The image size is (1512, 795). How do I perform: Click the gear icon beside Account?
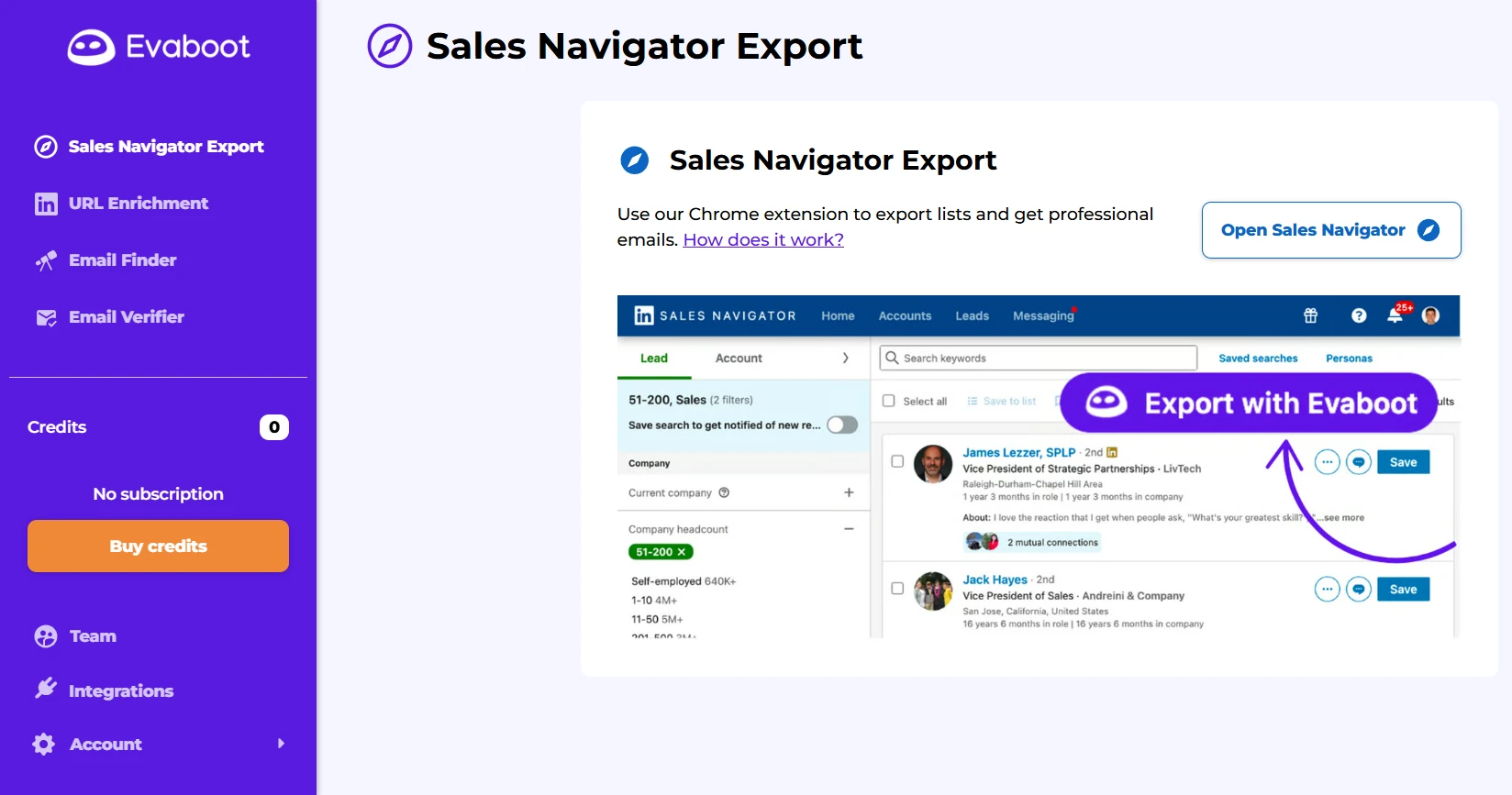(x=44, y=744)
